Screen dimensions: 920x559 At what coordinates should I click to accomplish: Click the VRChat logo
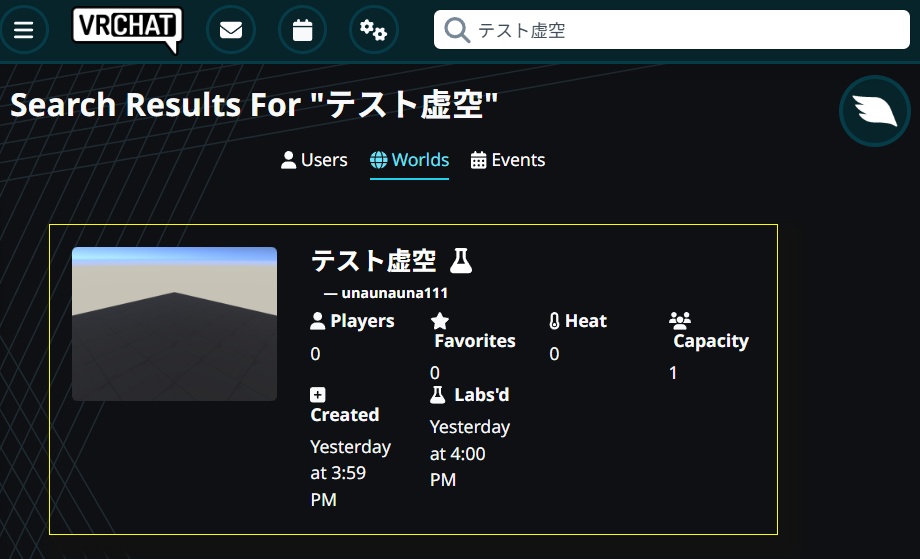(127, 29)
